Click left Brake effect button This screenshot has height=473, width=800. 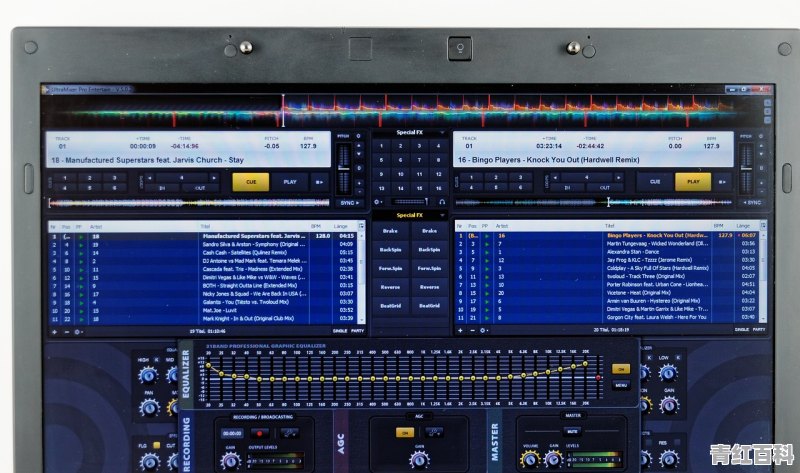[390, 231]
